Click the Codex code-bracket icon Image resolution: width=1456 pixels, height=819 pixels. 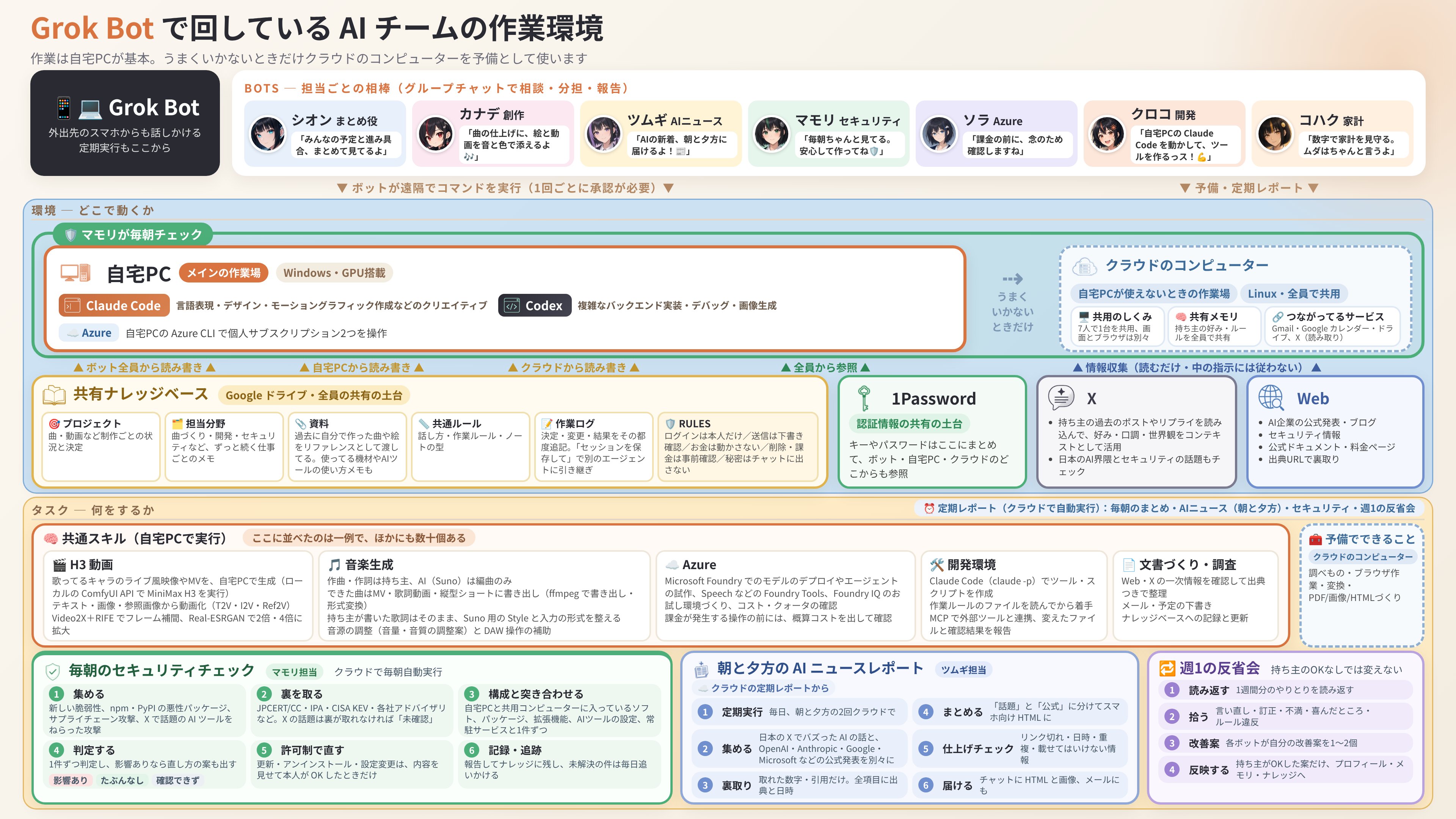511,306
